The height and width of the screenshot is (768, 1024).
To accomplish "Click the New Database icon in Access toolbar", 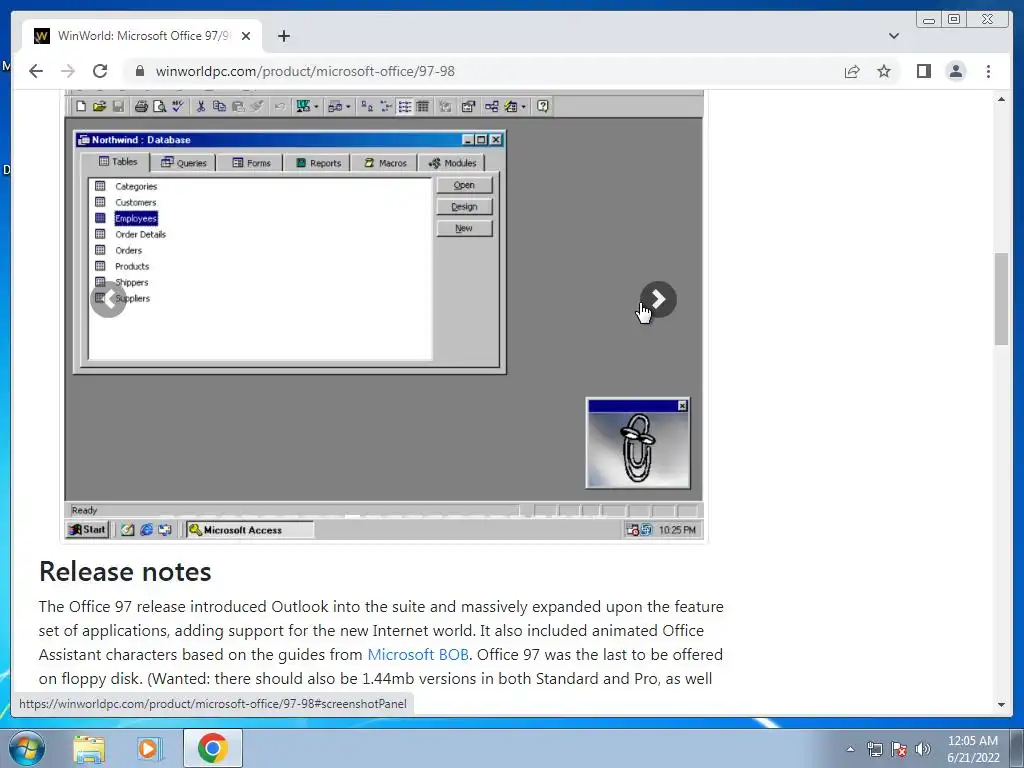I will (x=81, y=106).
